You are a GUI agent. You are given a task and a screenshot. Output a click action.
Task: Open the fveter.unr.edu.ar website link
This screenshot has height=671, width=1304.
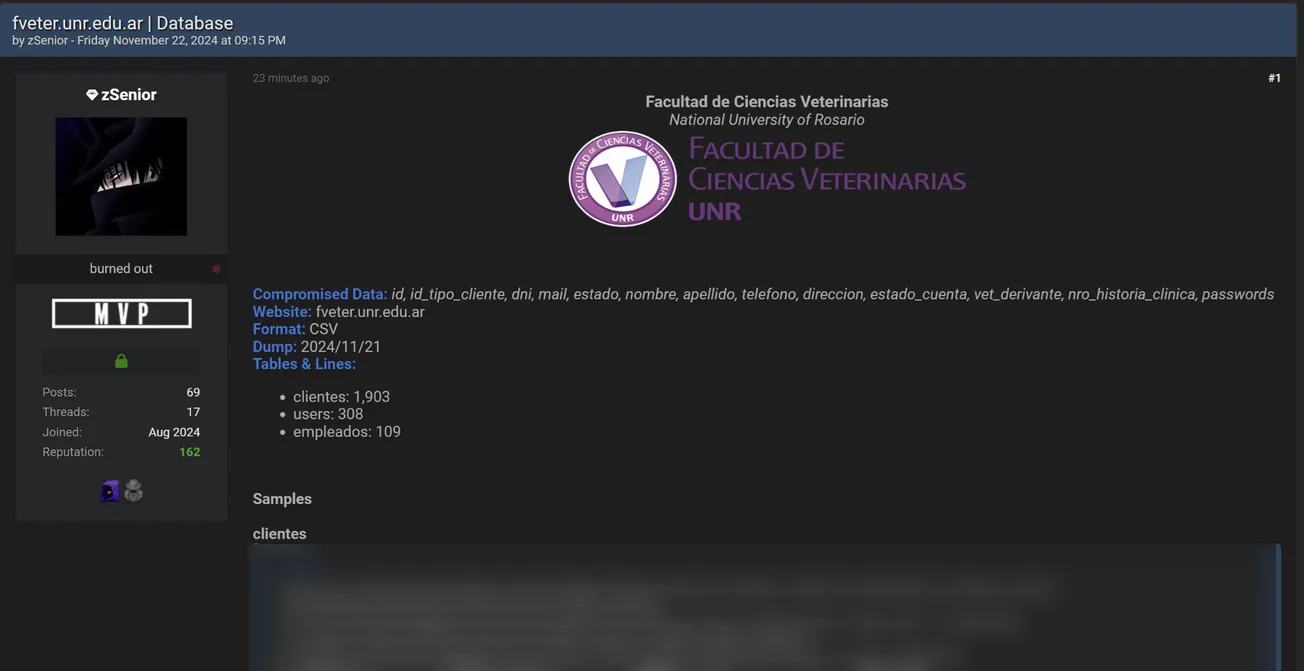click(368, 311)
